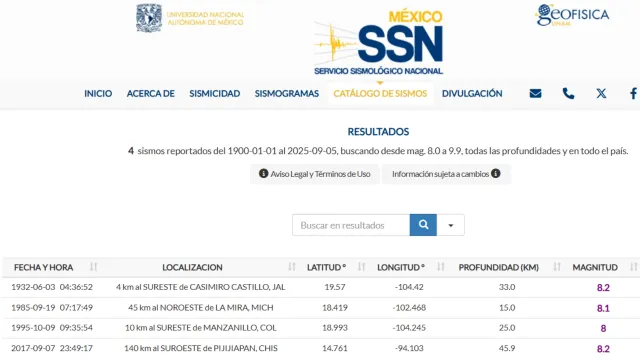
Task: Click PROFUNDIDAD (KM) column header
Action: 498,267
